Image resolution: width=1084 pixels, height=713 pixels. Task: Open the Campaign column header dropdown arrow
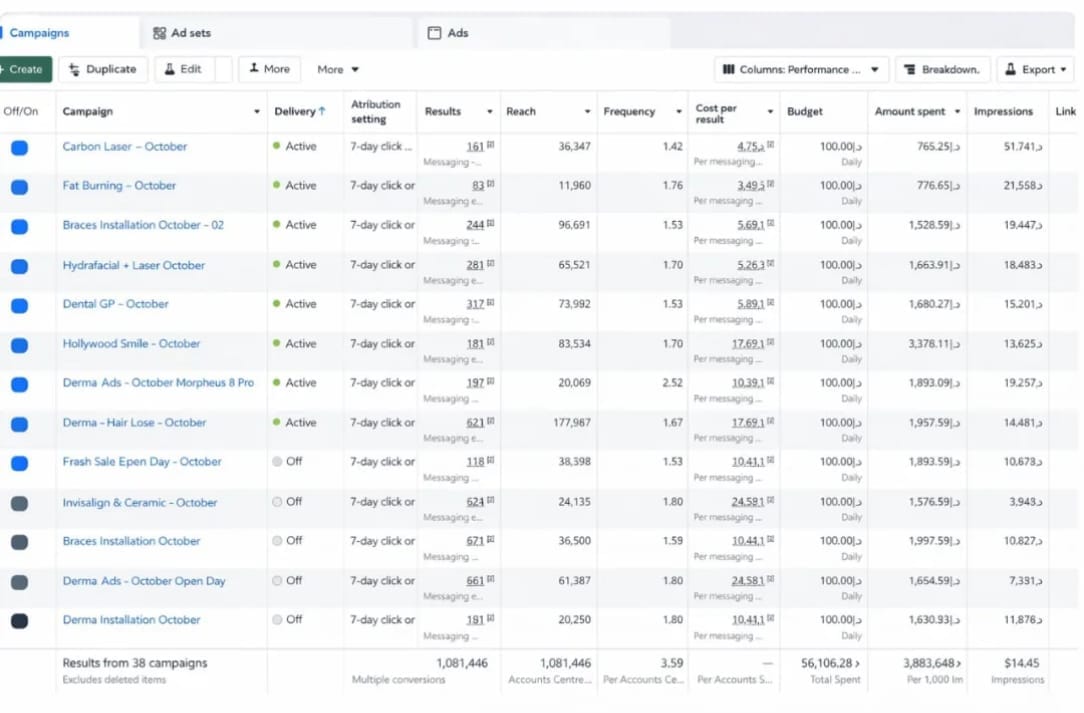point(256,111)
